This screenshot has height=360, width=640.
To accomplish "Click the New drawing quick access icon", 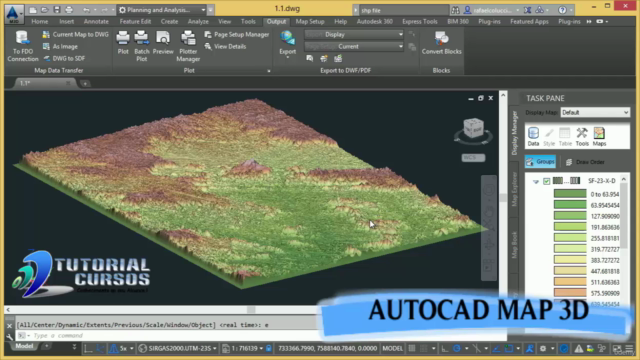I will tap(33, 10).
